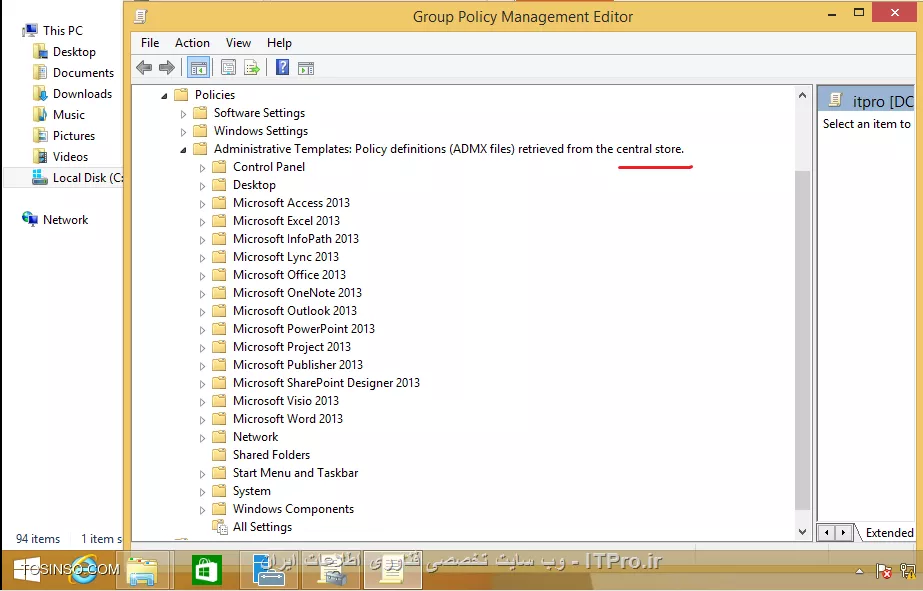
Task: Open Server Manager from the taskbar
Action: (269, 570)
